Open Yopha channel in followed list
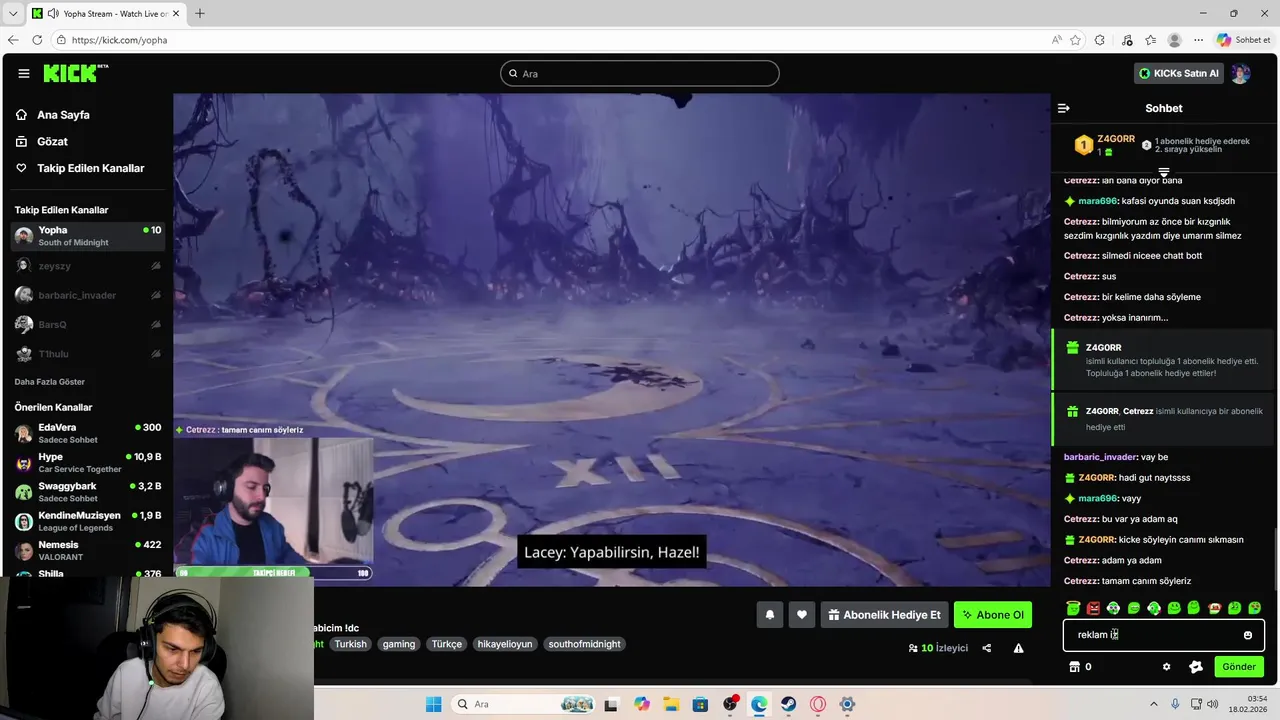 pos(88,236)
